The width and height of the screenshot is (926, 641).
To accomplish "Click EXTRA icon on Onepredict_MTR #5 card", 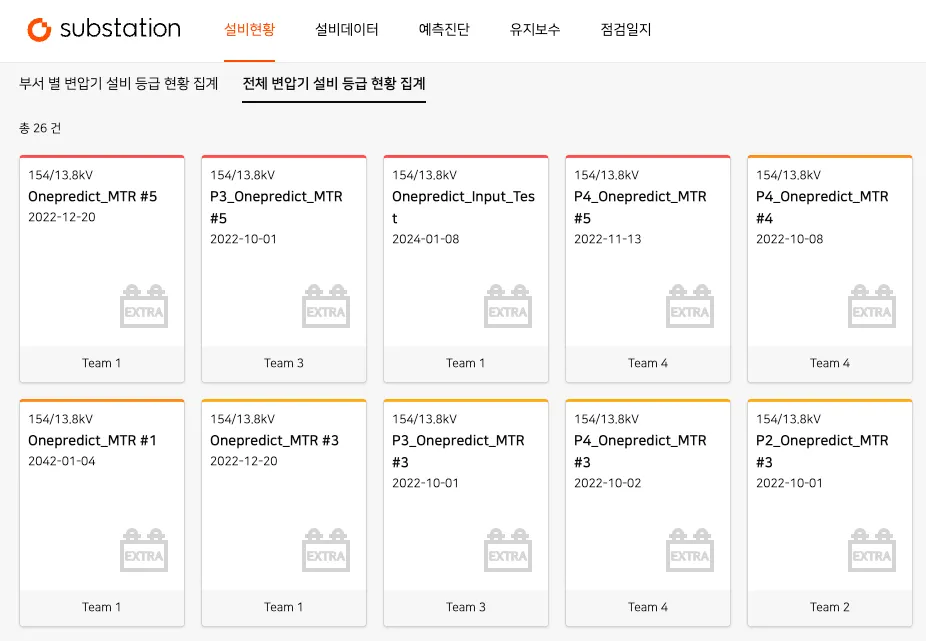I will [x=144, y=307].
